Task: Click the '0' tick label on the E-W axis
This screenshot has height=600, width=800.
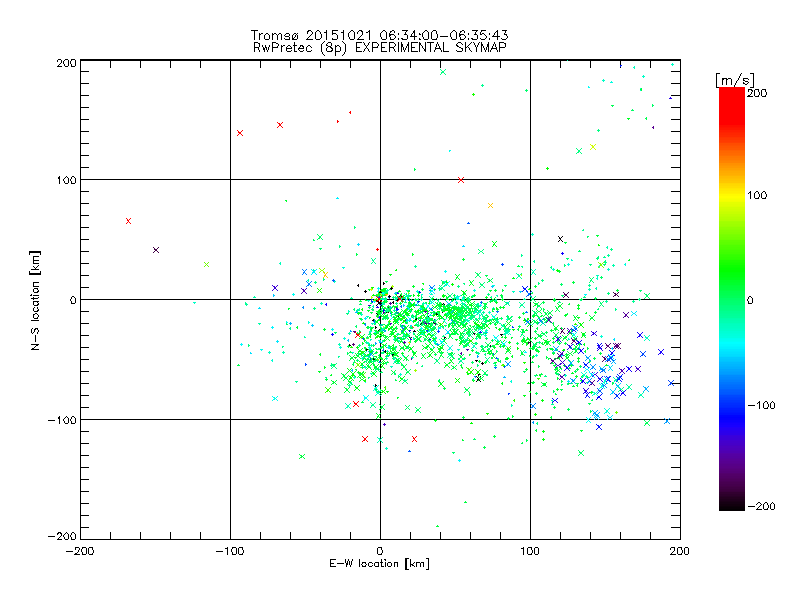Action: 380,551
